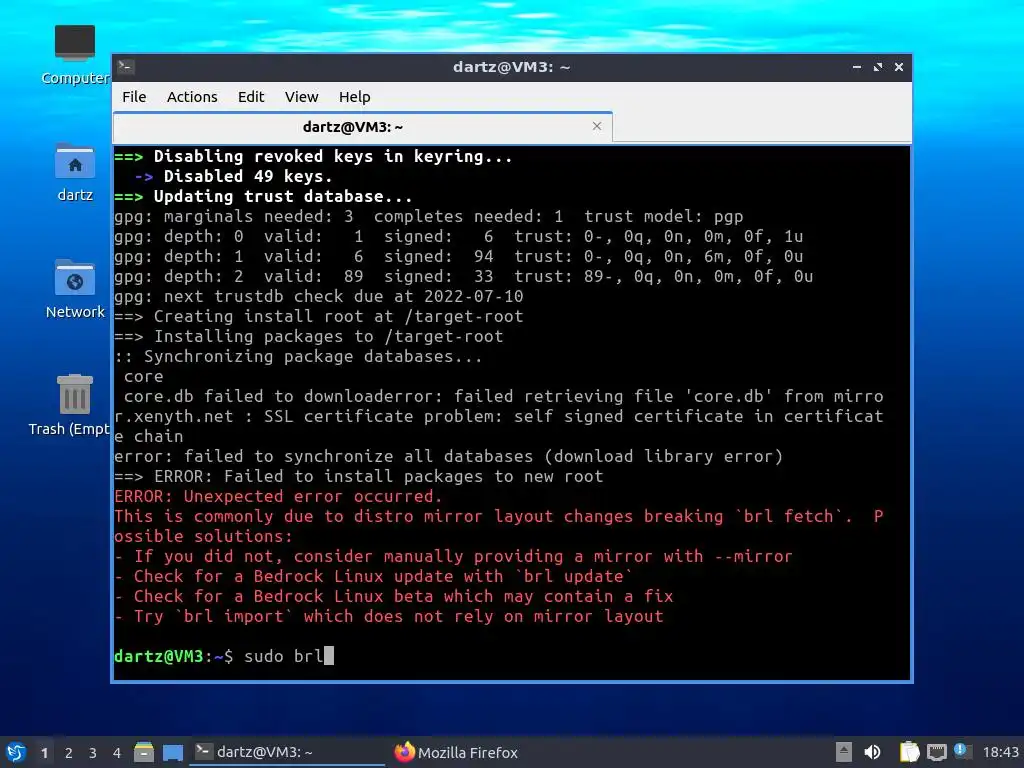Viewport: 1024px width, 768px height.
Task: Click 'failed to synchronize all databases' line
Action: click(x=448, y=456)
